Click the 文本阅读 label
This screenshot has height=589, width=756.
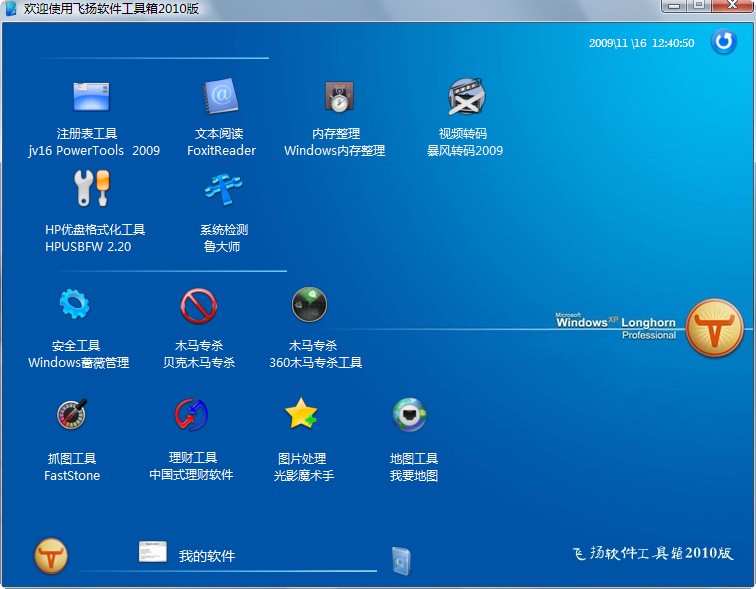click(x=219, y=134)
